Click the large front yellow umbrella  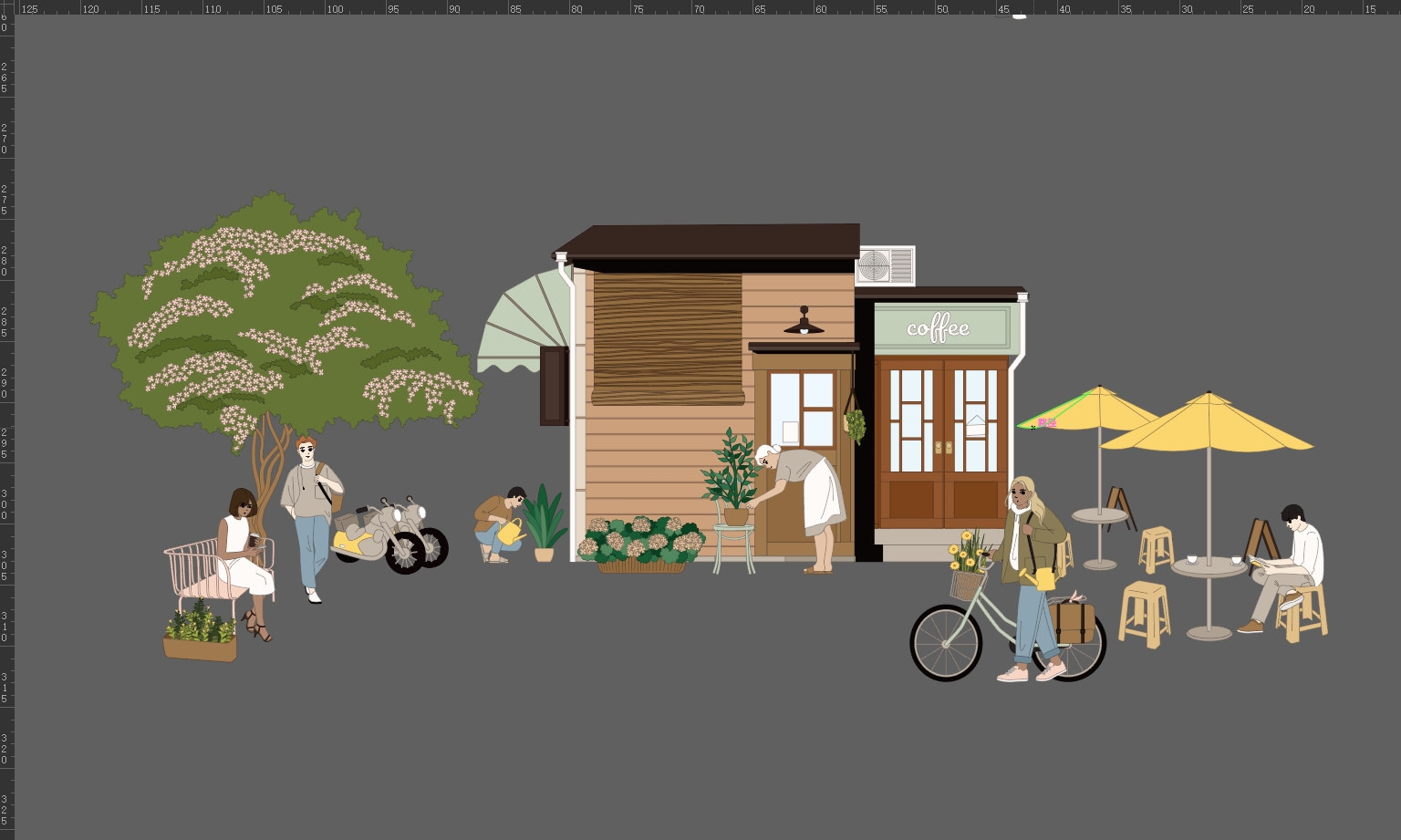[x=1208, y=427]
